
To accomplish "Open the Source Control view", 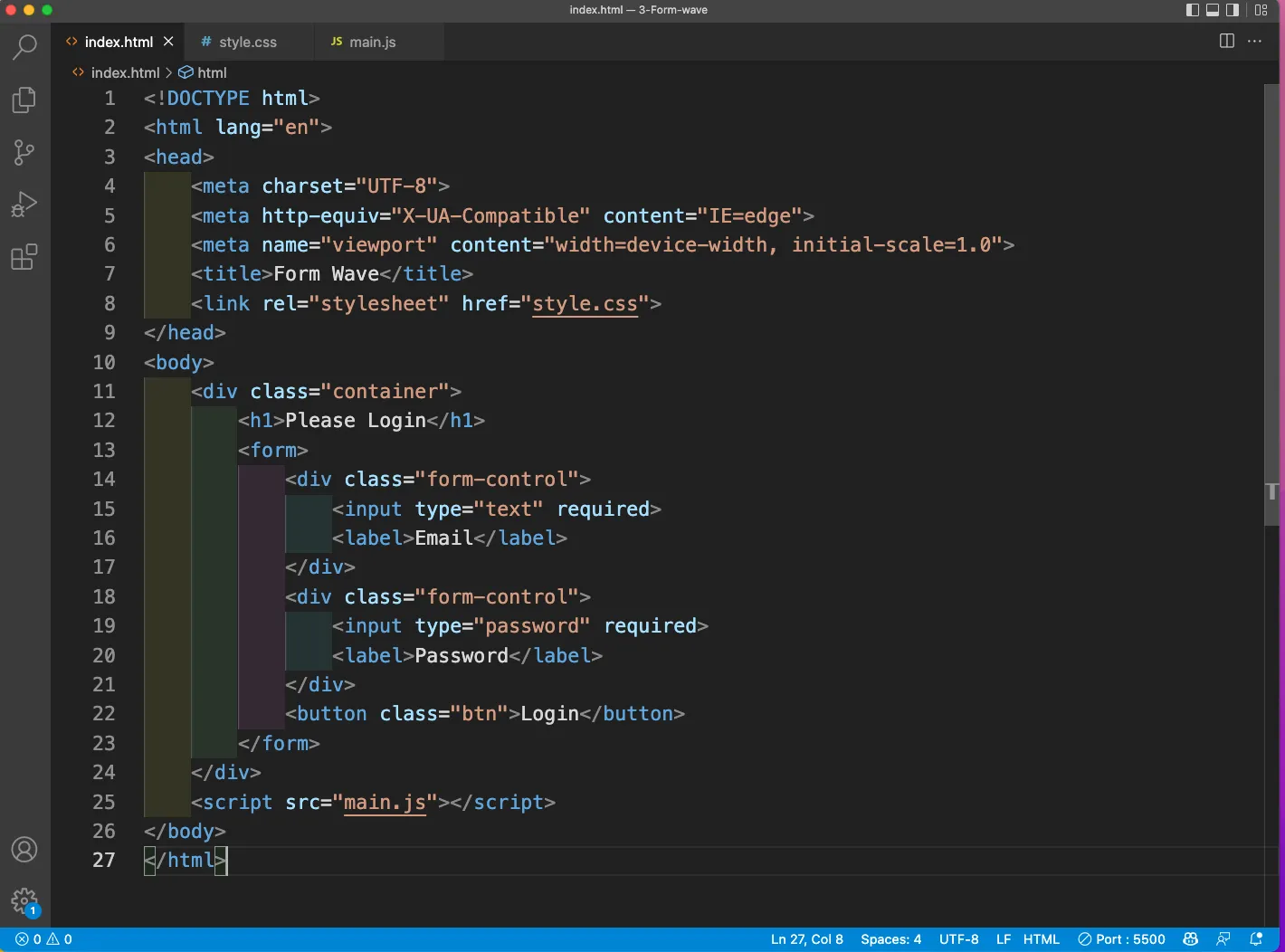I will 24,152.
